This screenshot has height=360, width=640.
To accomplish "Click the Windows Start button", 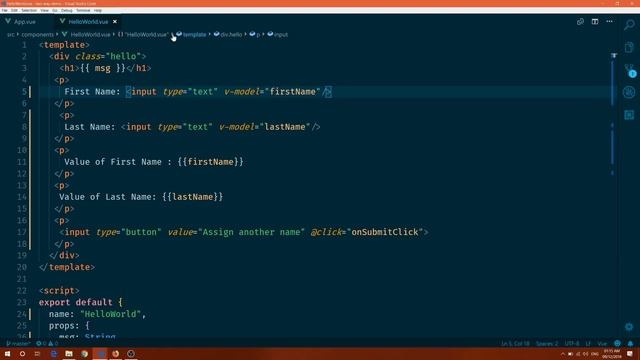I will 7,353.
